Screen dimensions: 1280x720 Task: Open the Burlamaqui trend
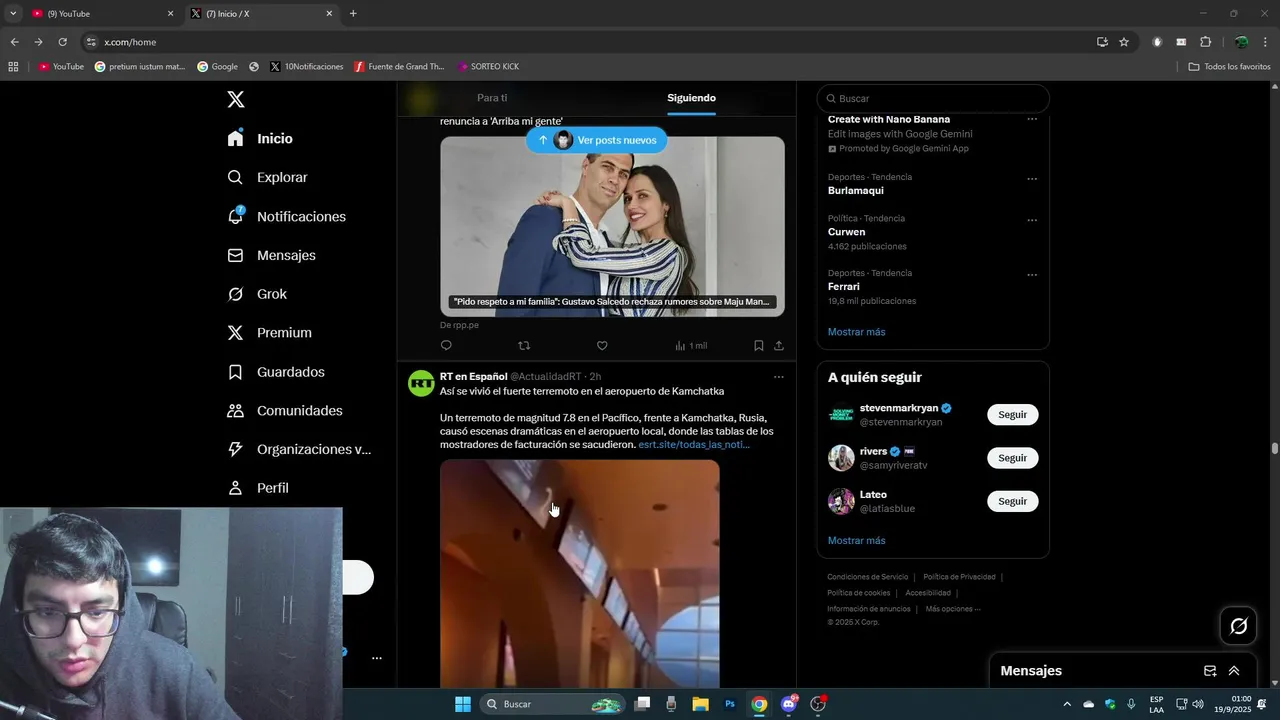click(855, 190)
